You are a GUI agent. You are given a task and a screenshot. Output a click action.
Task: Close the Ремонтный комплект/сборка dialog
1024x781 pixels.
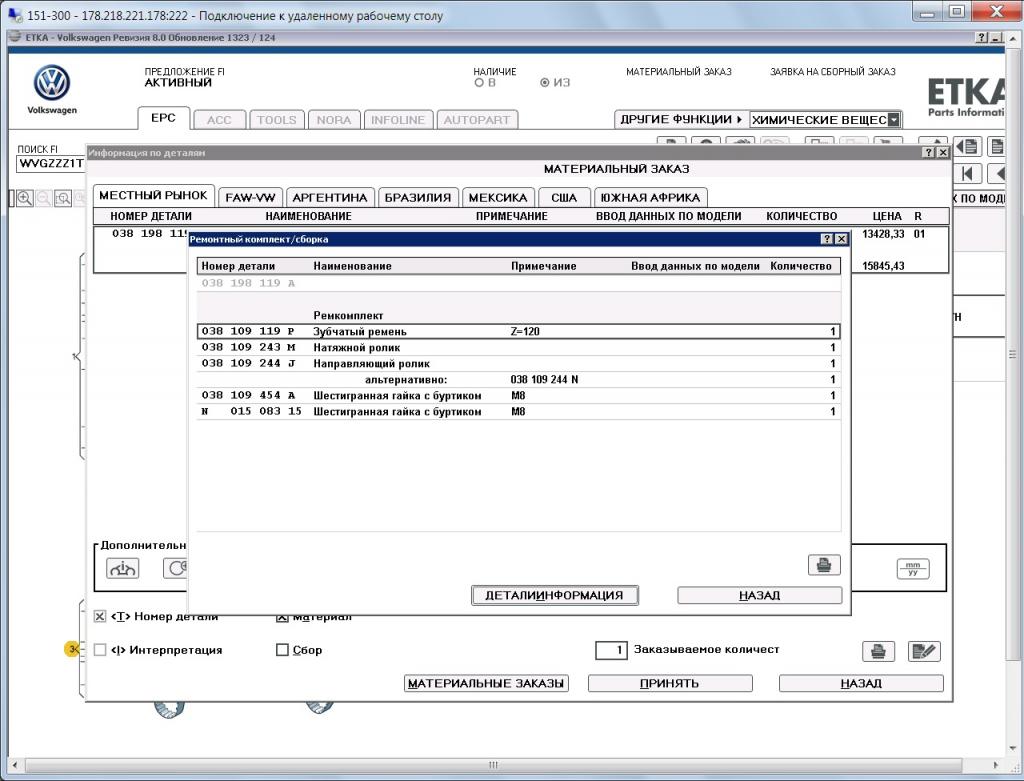842,239
